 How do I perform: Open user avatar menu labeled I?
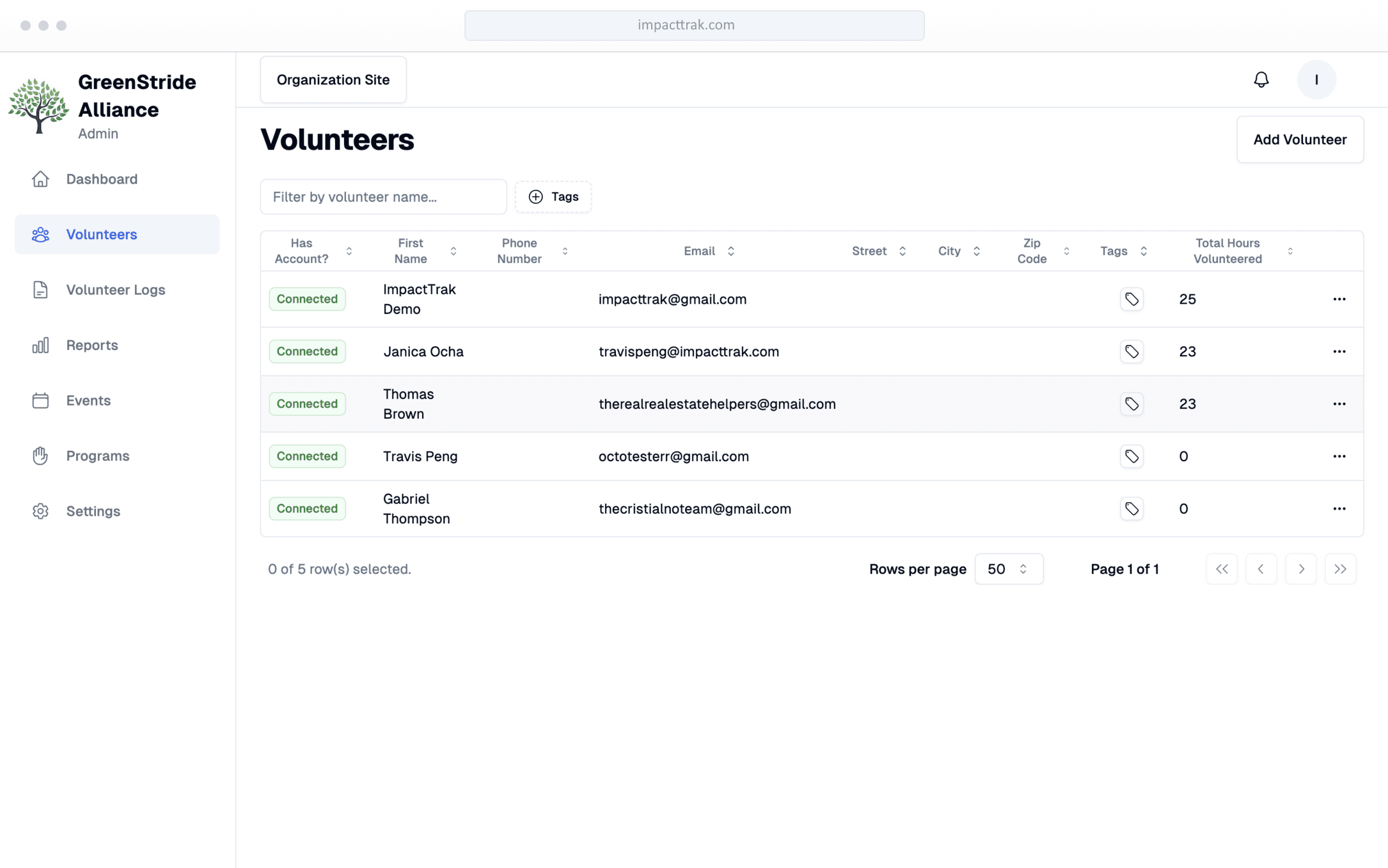coord(1316,80)
